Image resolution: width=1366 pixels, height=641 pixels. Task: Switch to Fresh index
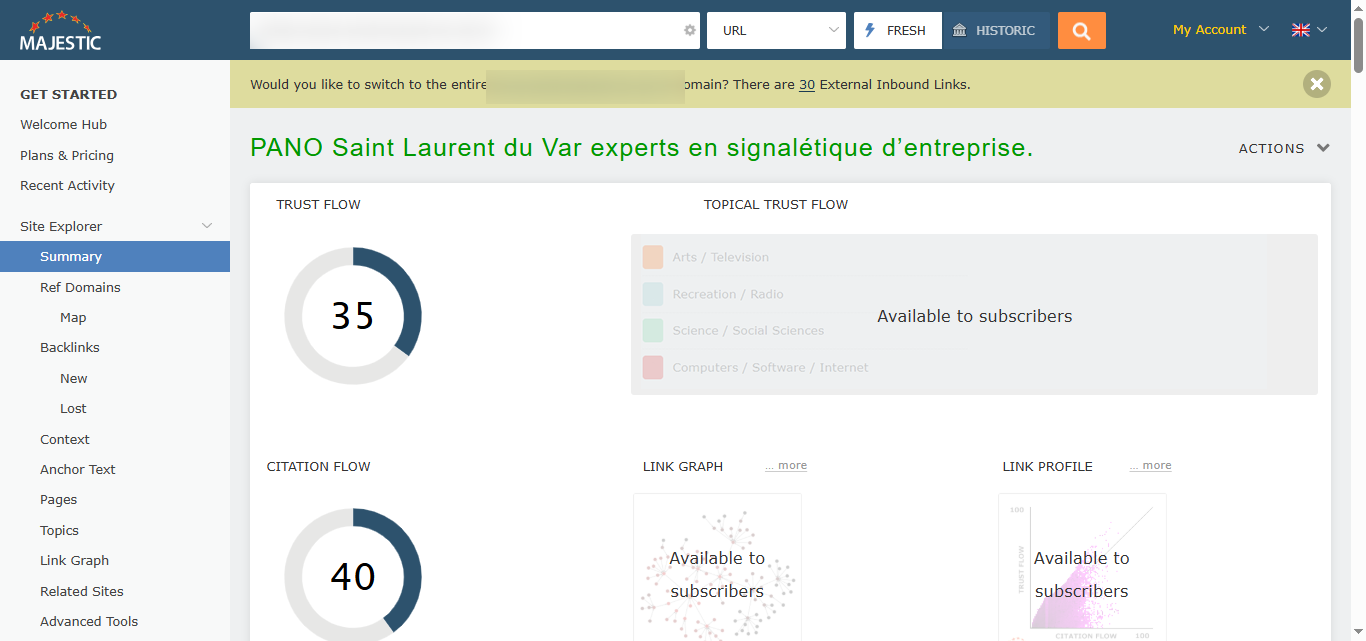(897, 31)
